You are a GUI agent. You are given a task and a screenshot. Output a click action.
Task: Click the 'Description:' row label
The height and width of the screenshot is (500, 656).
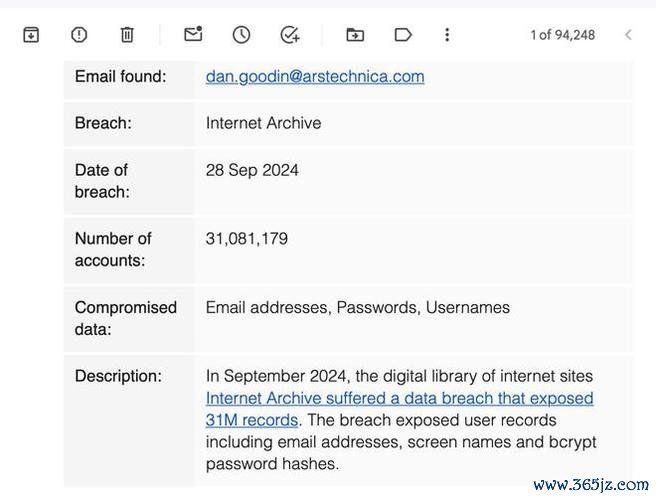pos(118,376)
